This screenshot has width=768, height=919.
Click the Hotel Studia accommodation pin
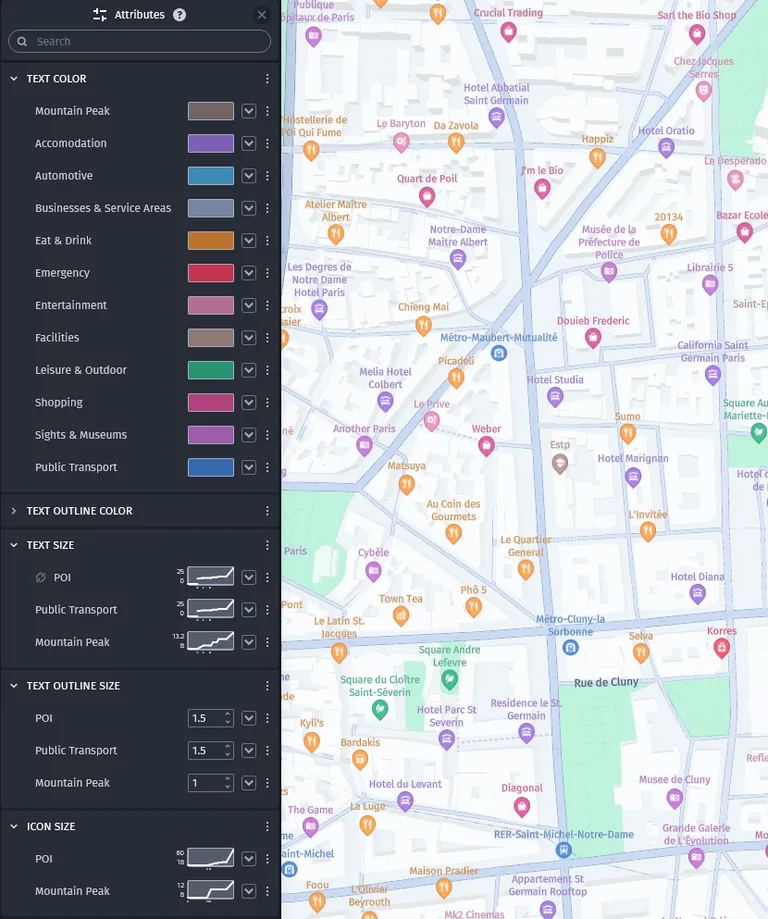pyautogui.click(x=555, y=397)
